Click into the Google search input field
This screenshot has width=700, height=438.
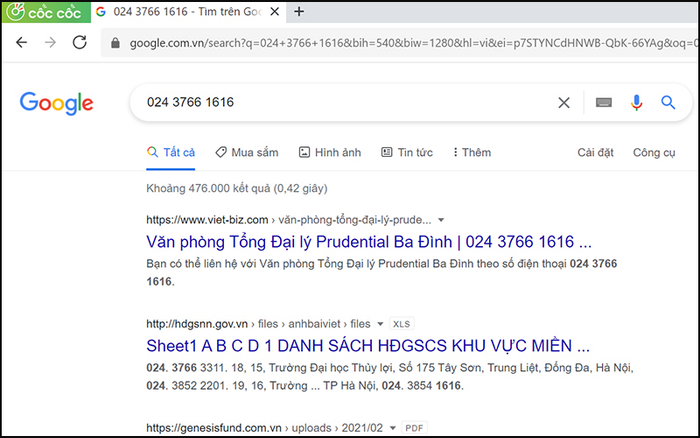[340, 102]
